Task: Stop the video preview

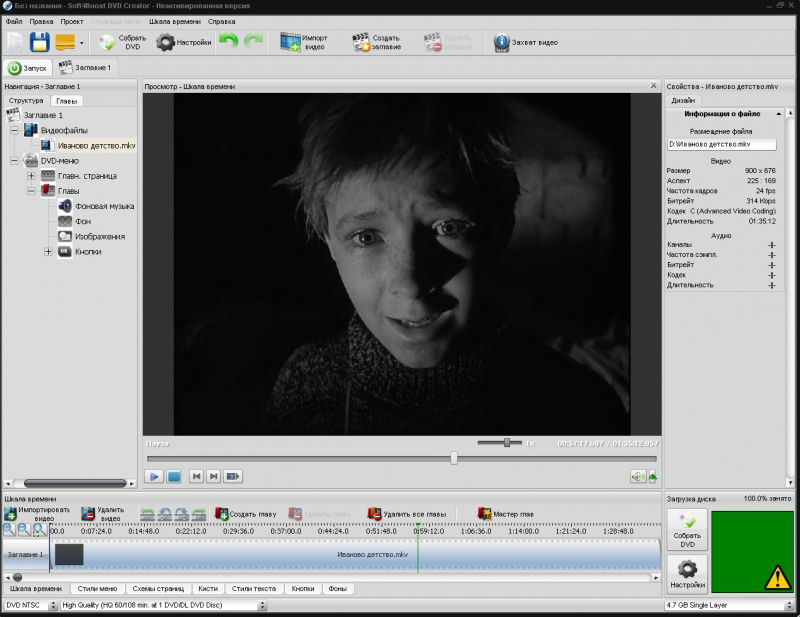Action: pos(174,477)
